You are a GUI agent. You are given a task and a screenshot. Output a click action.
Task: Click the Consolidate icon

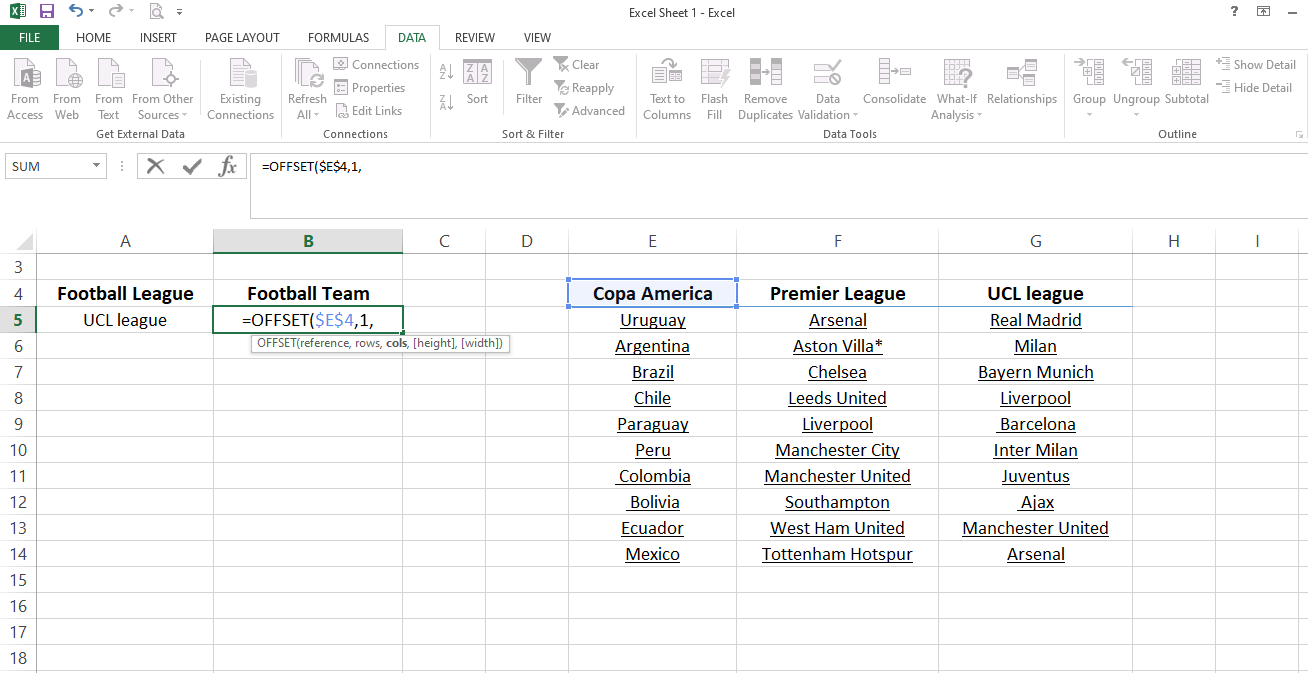coord(894,73)
